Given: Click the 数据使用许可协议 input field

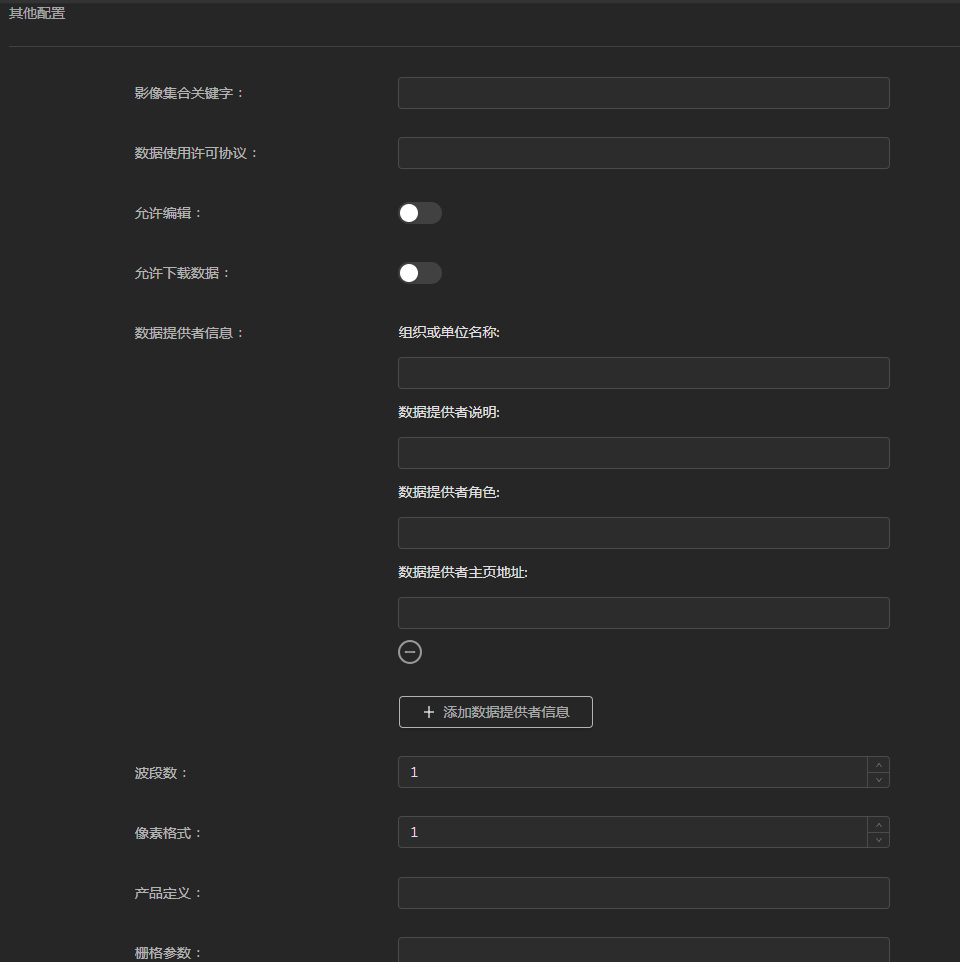Looking at the screenshot, I should tap(643, 152).
